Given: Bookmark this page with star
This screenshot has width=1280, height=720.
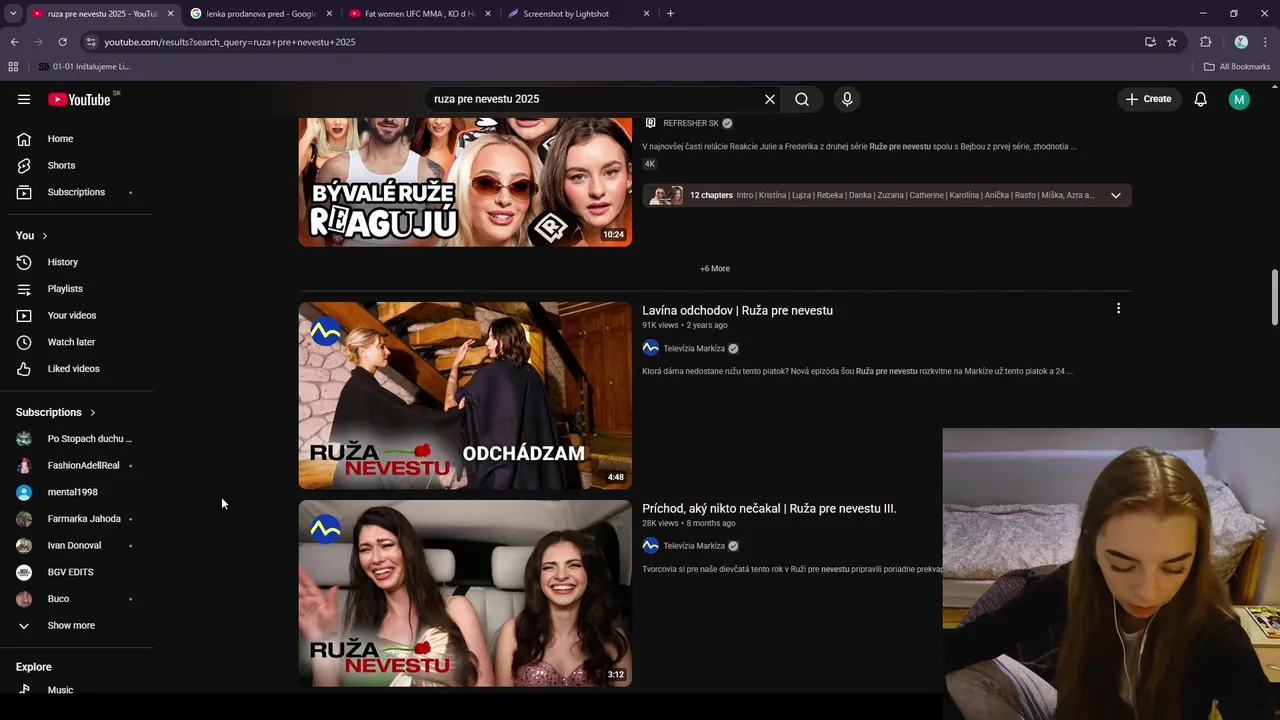Looking at the screenshot, I should point(1172,42).
